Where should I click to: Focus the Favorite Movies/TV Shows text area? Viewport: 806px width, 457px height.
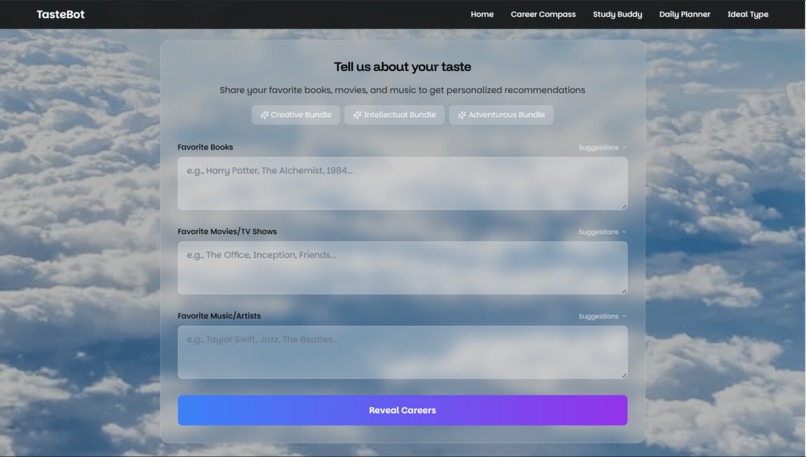[x=402, y=268]
